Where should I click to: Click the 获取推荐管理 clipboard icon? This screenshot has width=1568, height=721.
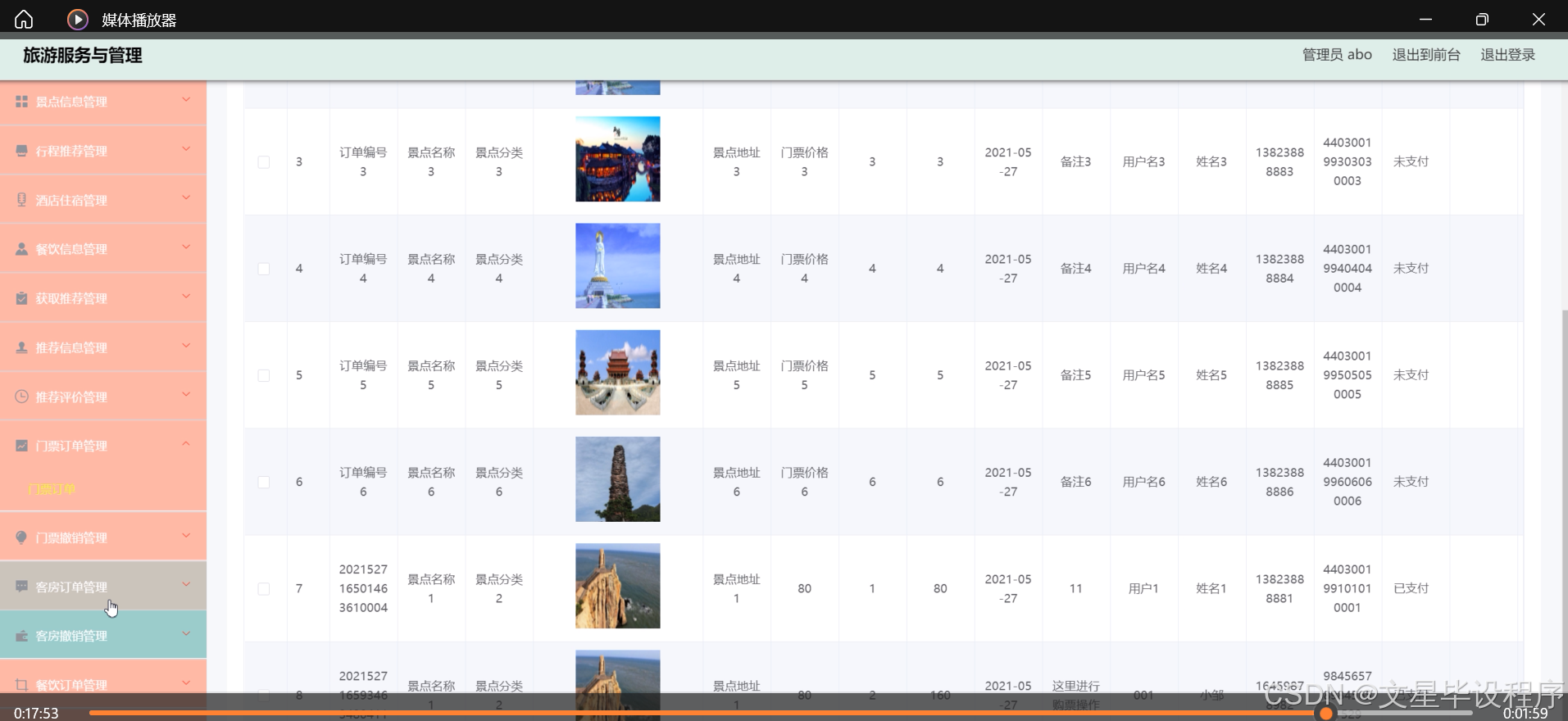coord(22,298)
